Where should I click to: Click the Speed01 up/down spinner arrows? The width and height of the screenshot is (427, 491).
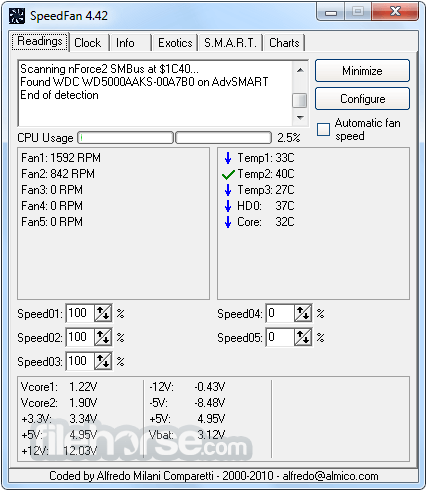coord(103,313)
